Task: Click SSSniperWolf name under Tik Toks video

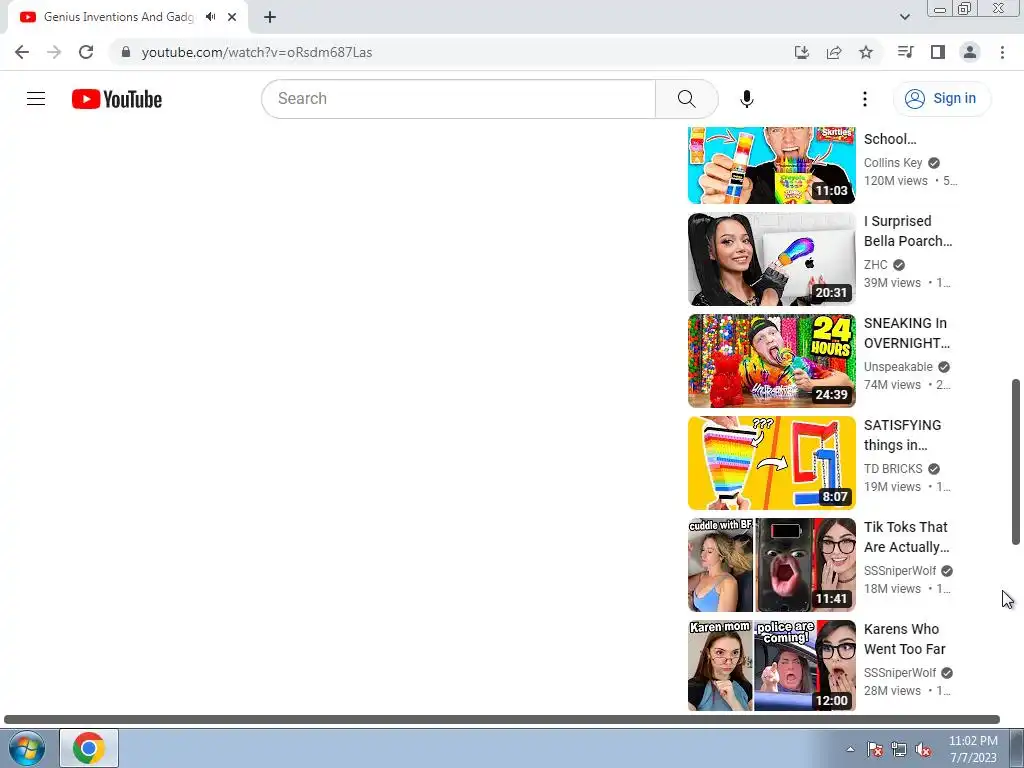Action: 900,570
